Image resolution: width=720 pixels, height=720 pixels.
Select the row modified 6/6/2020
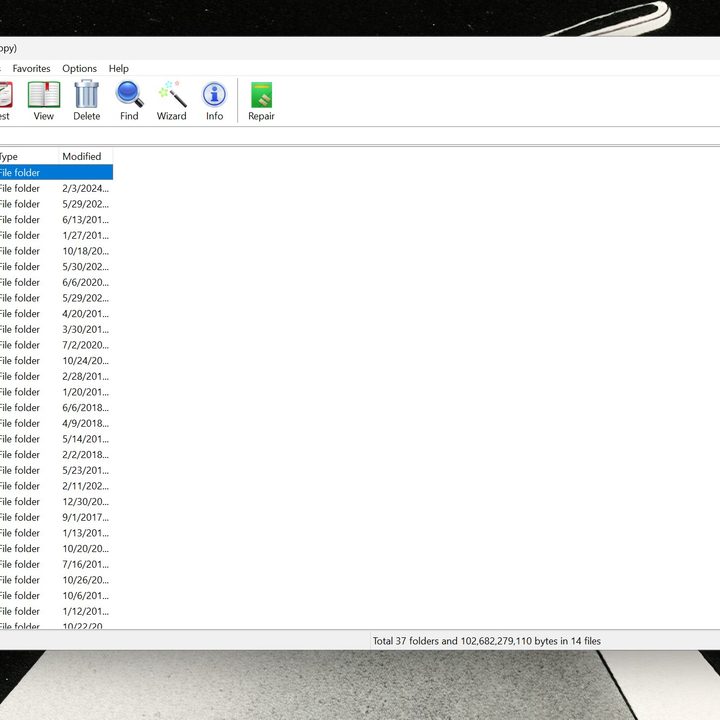coord(56,282)
